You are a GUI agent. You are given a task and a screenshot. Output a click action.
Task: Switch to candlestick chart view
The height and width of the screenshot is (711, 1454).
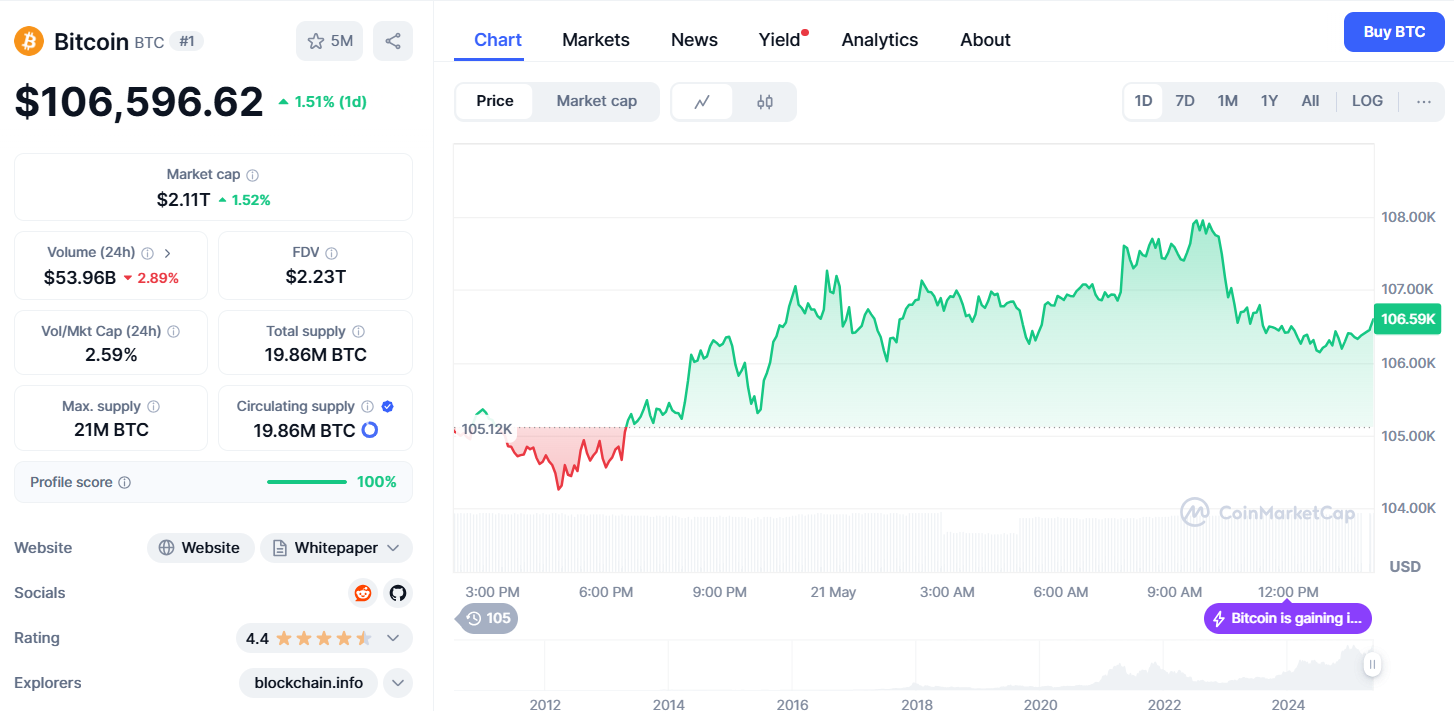[x=765, y=101]
